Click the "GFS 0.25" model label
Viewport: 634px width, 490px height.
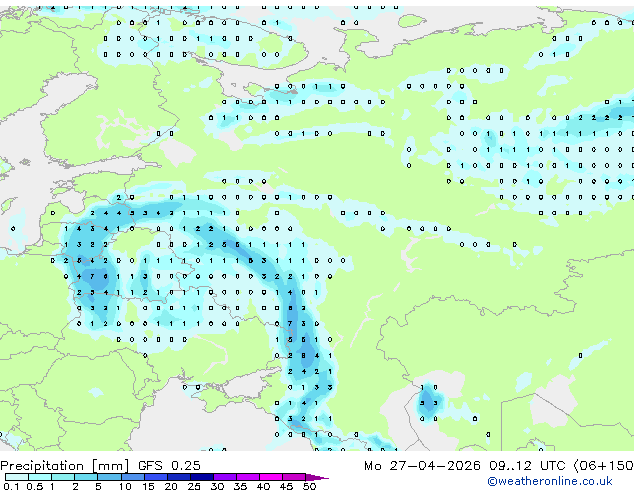tap(169, 466)
